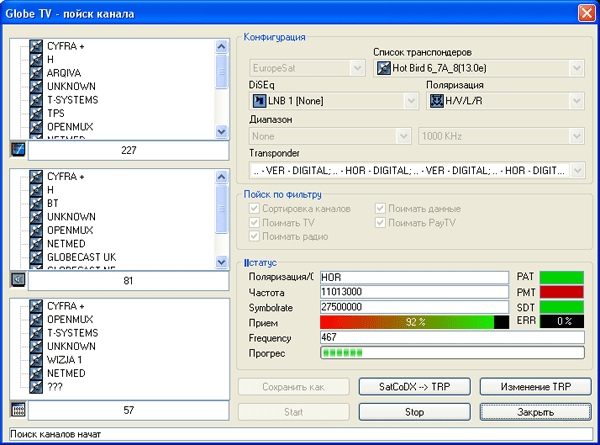Screen dimensions: 600x445
Task: Select NETMED in the data channel list
Action: [x=66, y=373]
